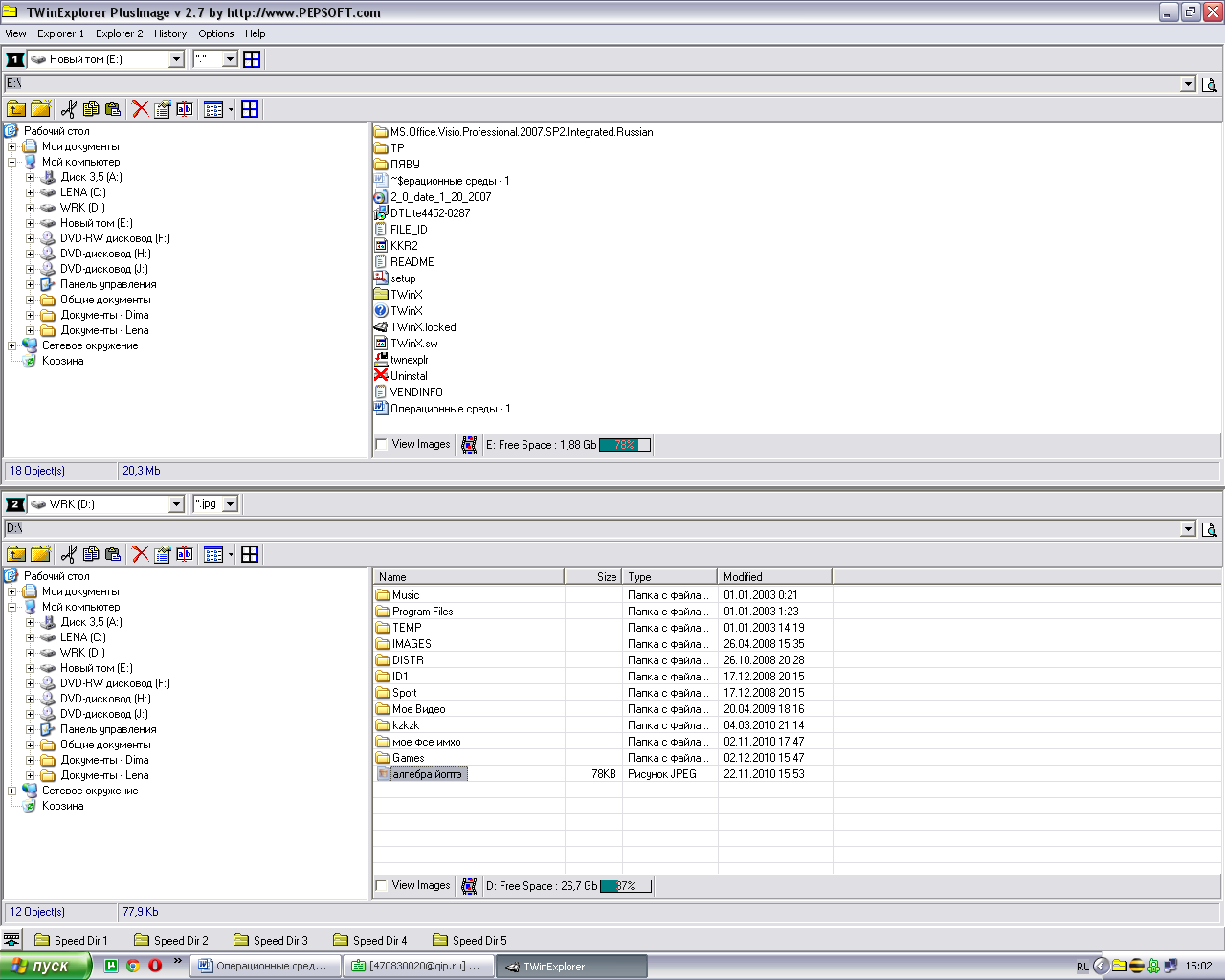1225x980 pixels.
Task: Paste using Explorer 2 clipboard icon
Action: tap(113, 554)
